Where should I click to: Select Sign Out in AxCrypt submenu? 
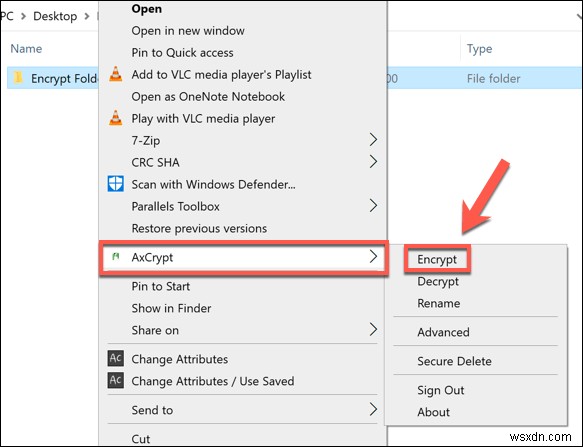coord(441,390)
